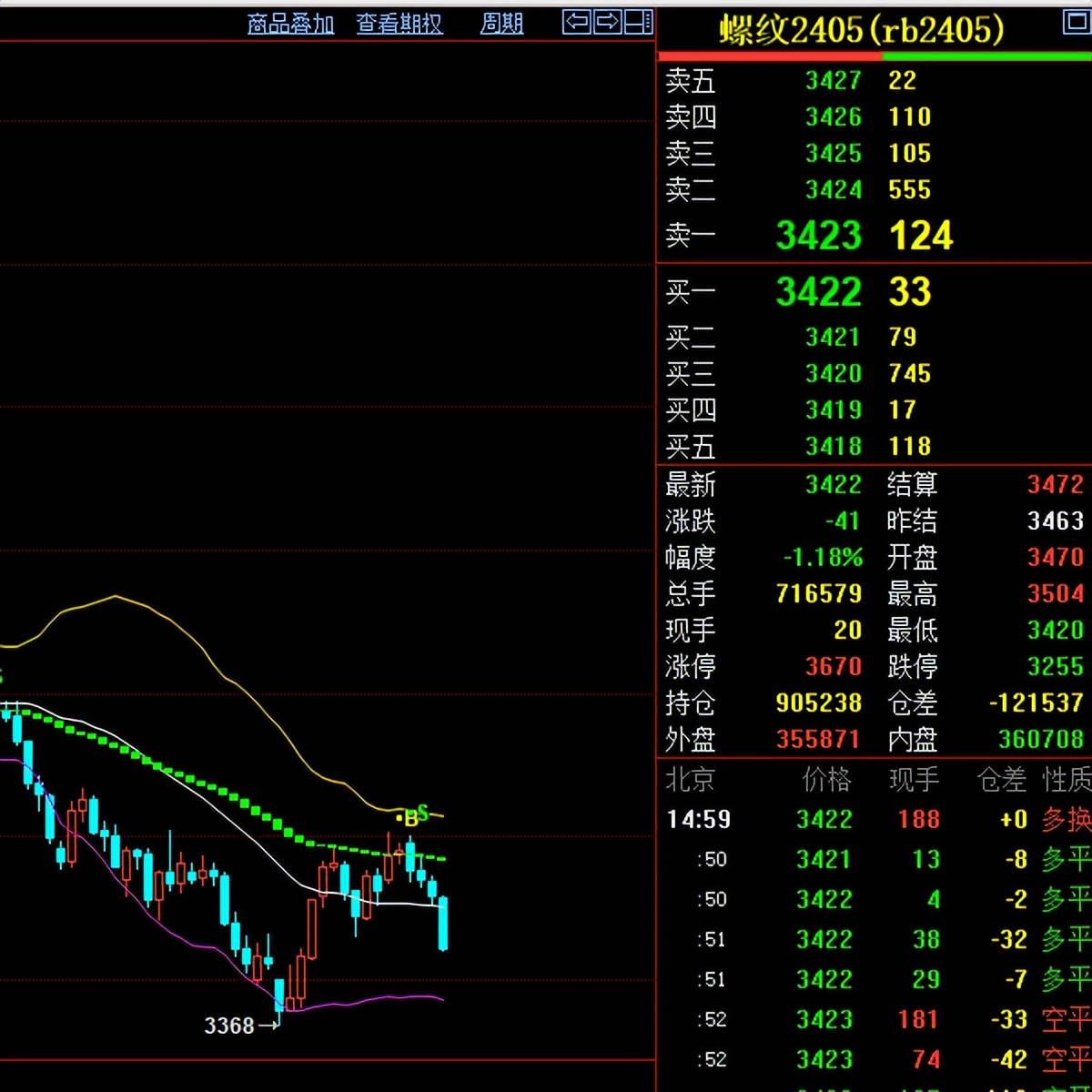Click the 卖五 price 3427 row
The width and height of the screenshot is (1092, 1092).
pos(833,81)
